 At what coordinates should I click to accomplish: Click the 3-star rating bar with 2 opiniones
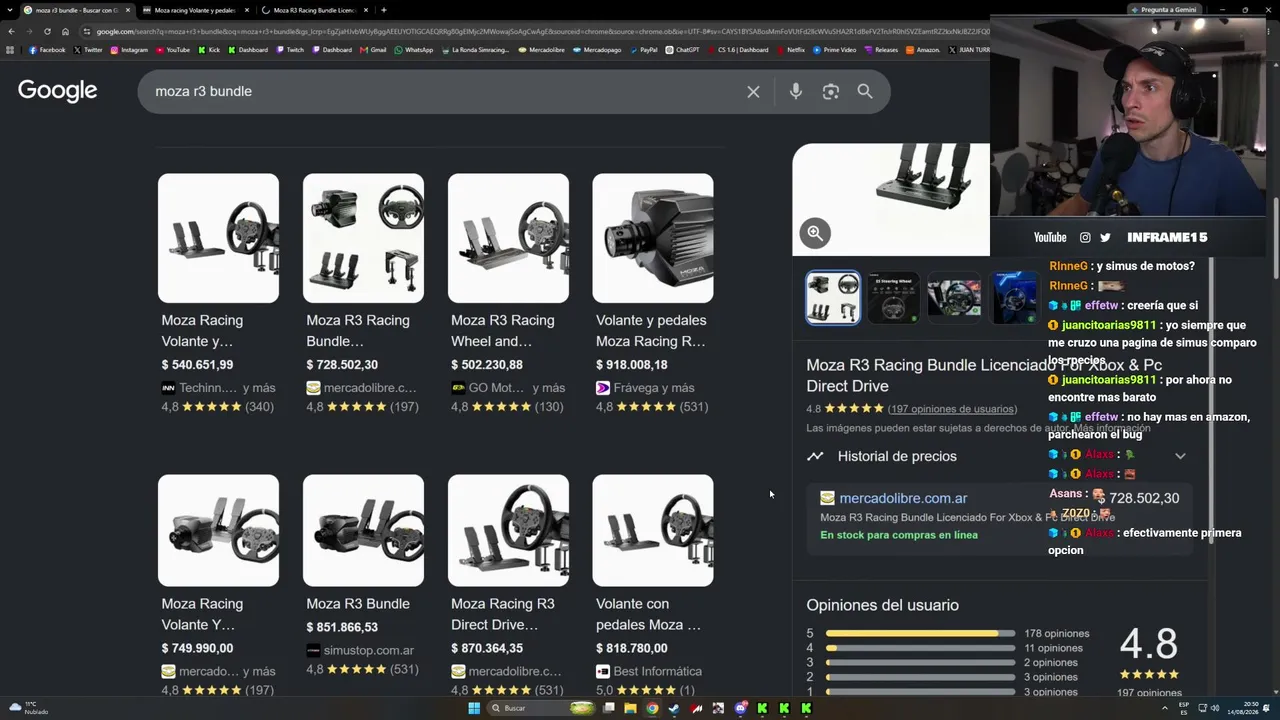coord(920,662)
